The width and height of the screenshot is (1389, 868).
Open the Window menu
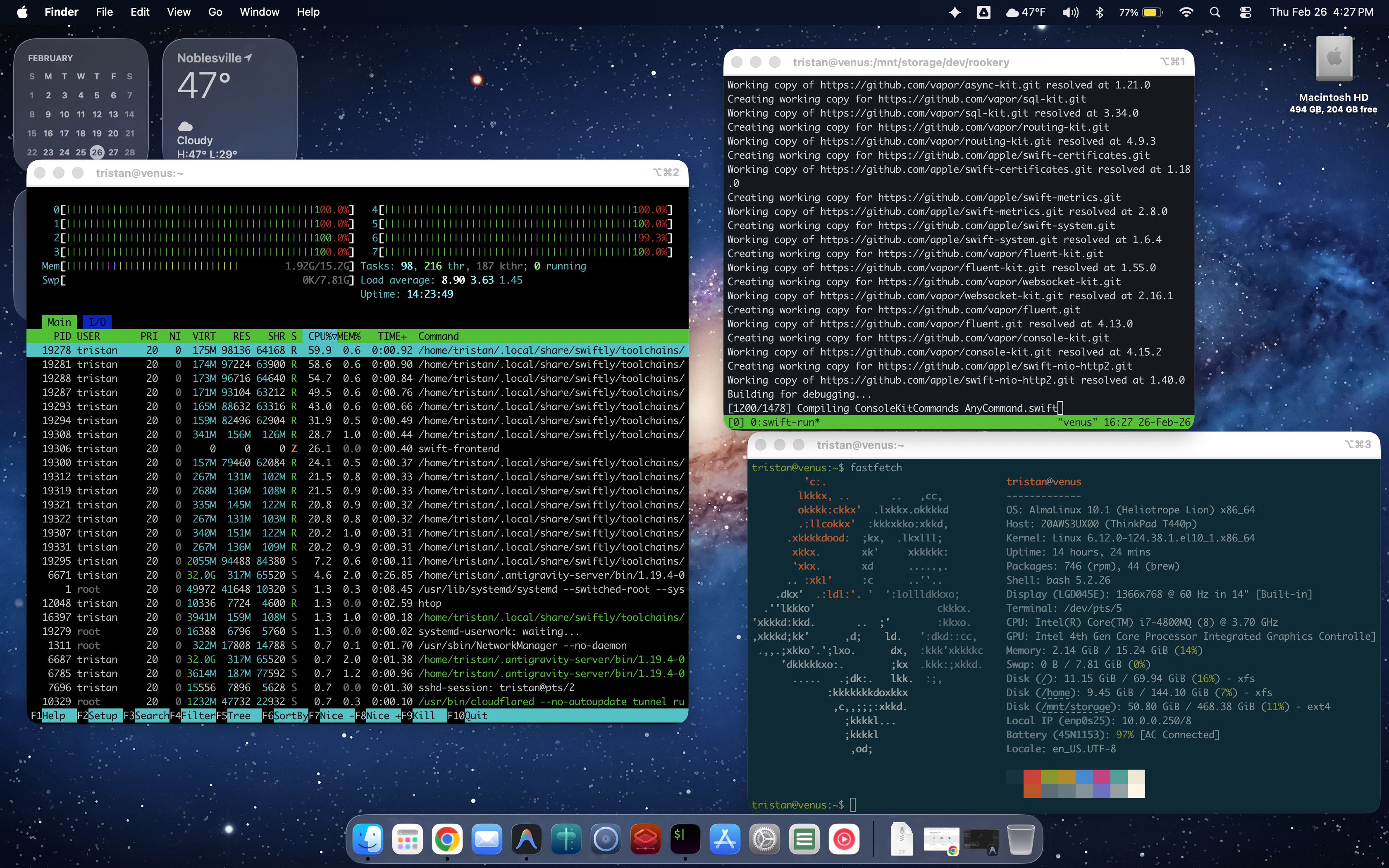[260, 12]
